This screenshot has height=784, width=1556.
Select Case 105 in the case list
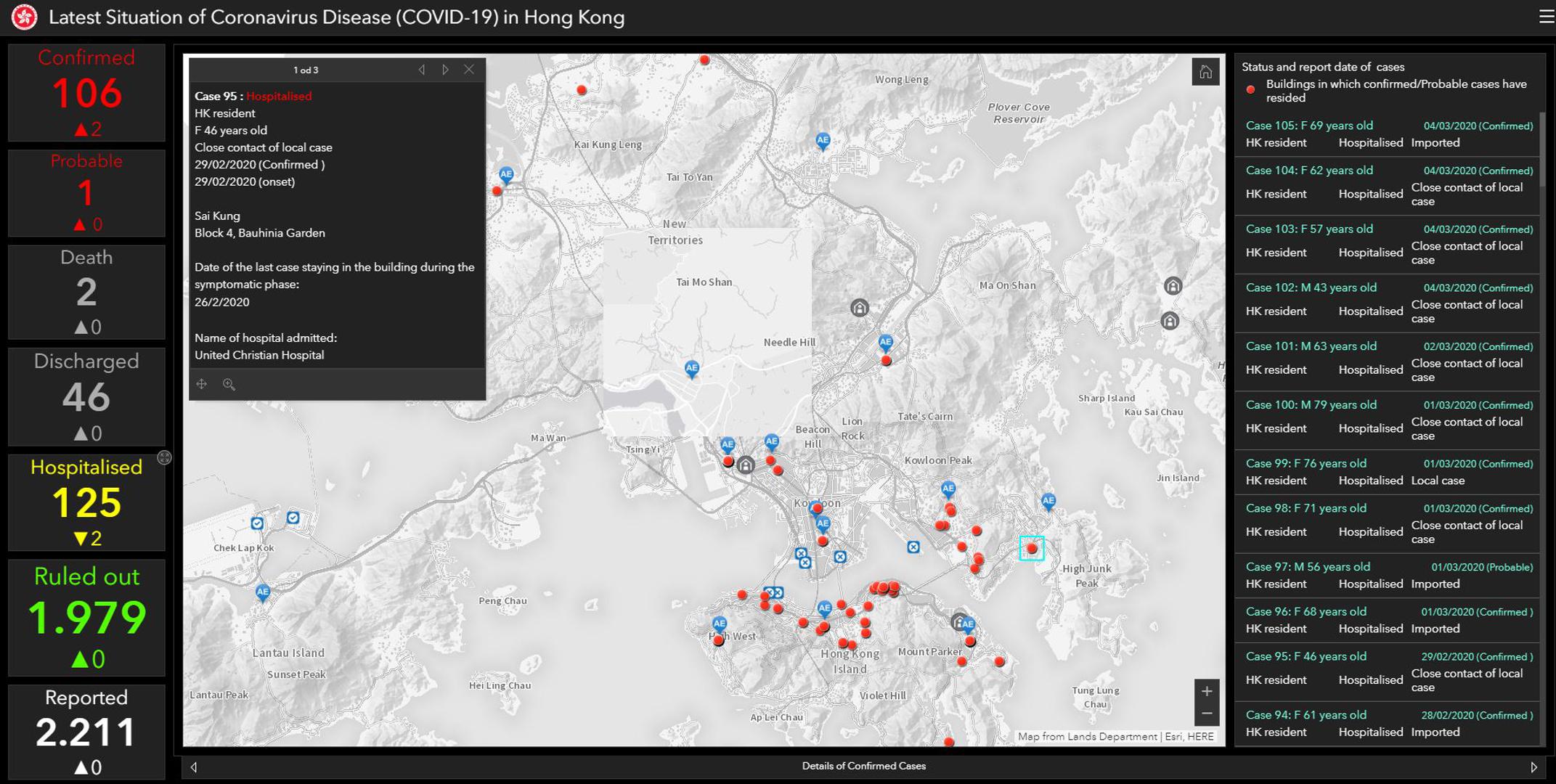[x=1309, y=126]
